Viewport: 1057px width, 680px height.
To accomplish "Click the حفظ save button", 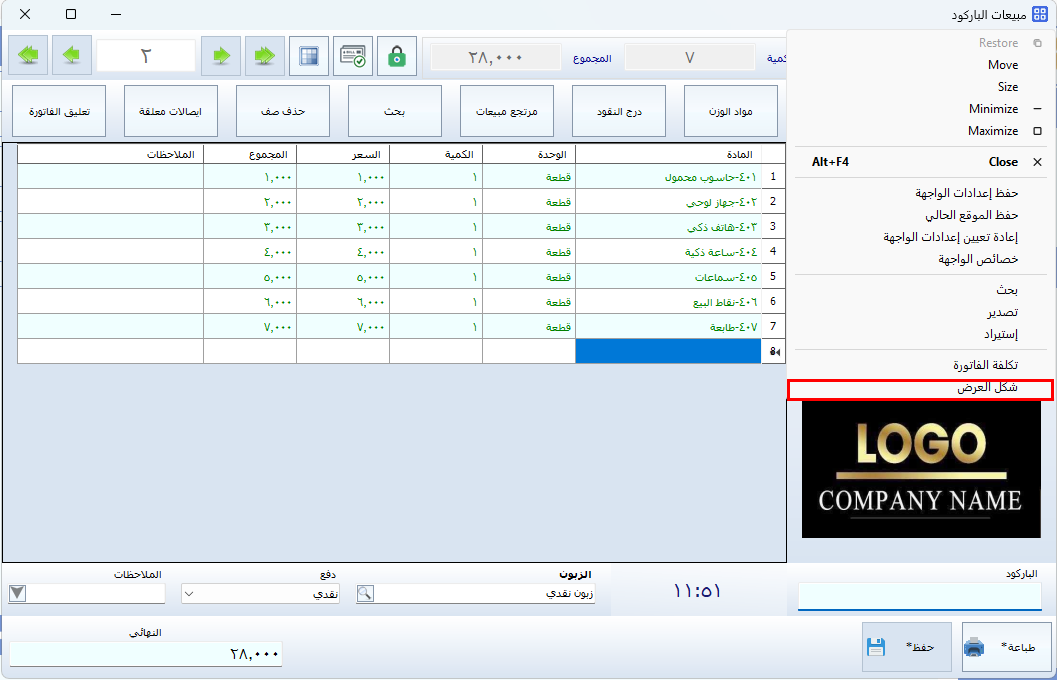I will (x=907, y=647).
